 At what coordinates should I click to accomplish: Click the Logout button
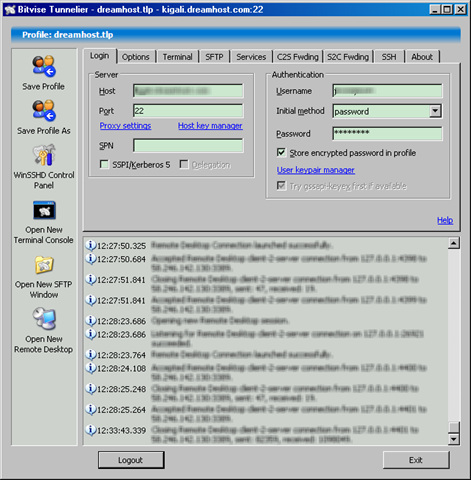point(131,460)
